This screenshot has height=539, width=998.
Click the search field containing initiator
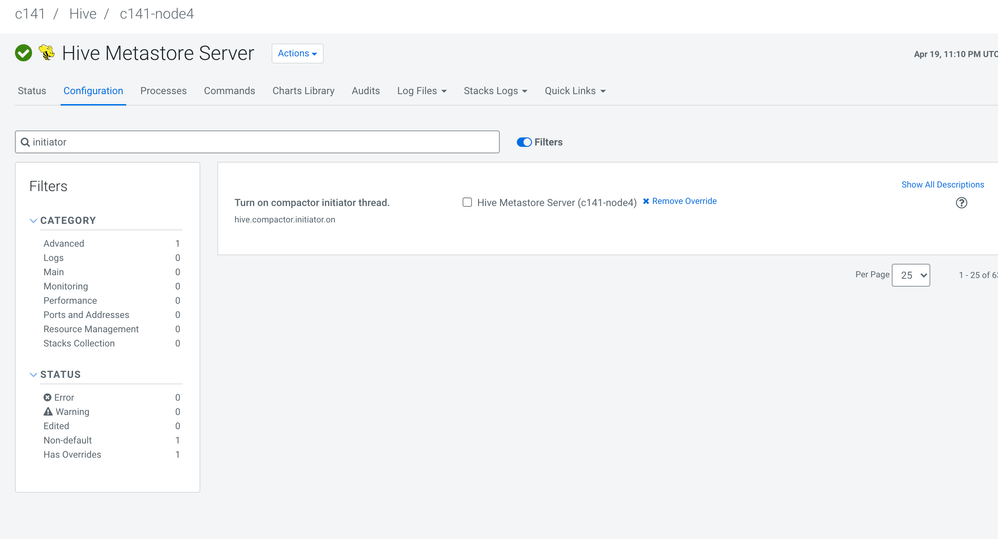257,142
